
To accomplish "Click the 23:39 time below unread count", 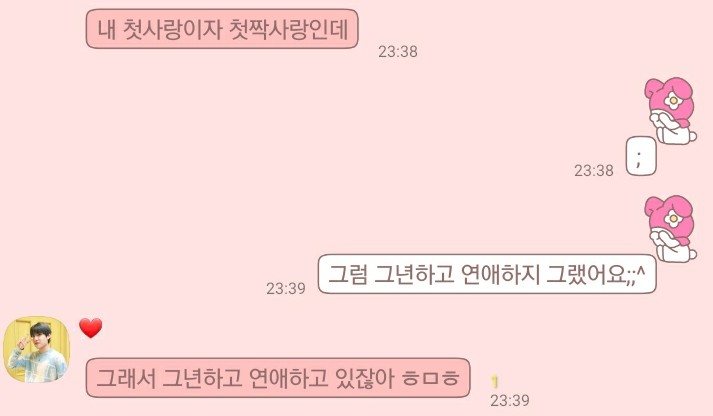I will pos(510,401).
